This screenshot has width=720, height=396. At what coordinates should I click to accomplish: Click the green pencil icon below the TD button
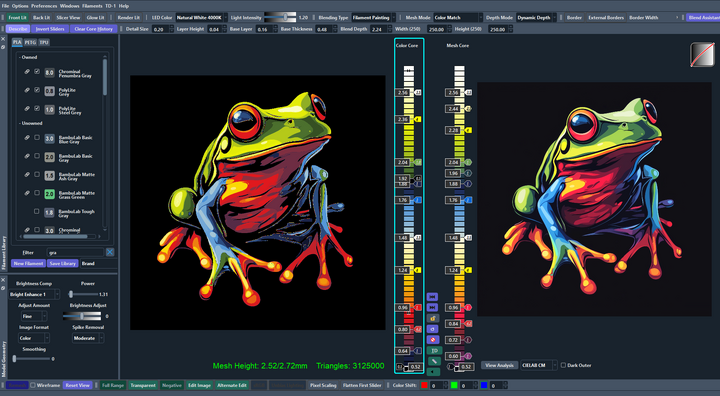433,361
